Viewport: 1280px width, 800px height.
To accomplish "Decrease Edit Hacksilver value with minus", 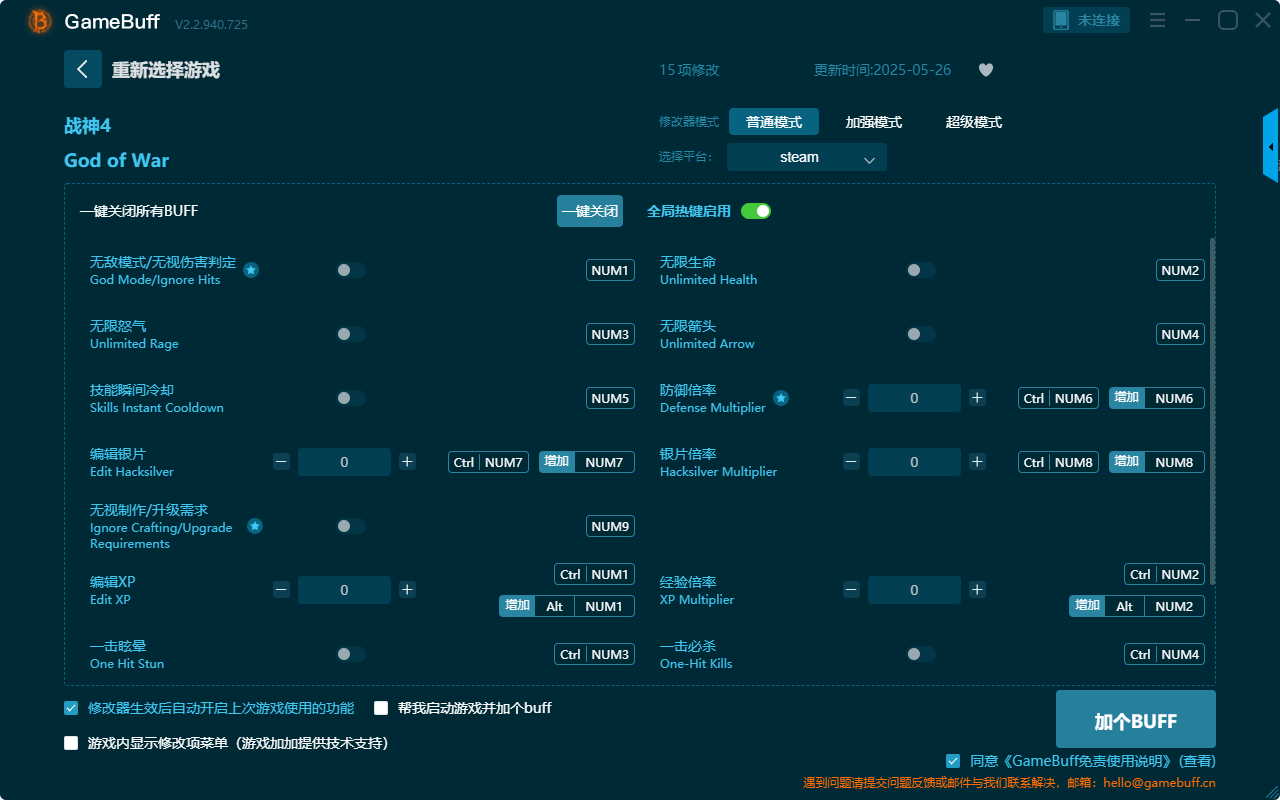I will click(x=281, y=462).
